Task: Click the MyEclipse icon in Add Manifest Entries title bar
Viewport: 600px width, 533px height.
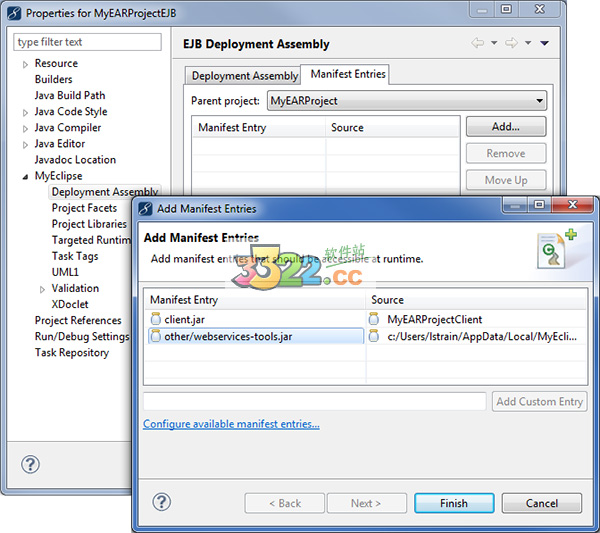Action: tap(145, 209)
